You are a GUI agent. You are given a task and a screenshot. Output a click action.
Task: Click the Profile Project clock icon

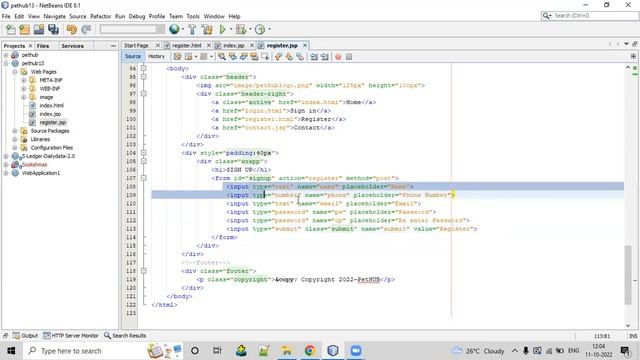(x=260, y=29)
